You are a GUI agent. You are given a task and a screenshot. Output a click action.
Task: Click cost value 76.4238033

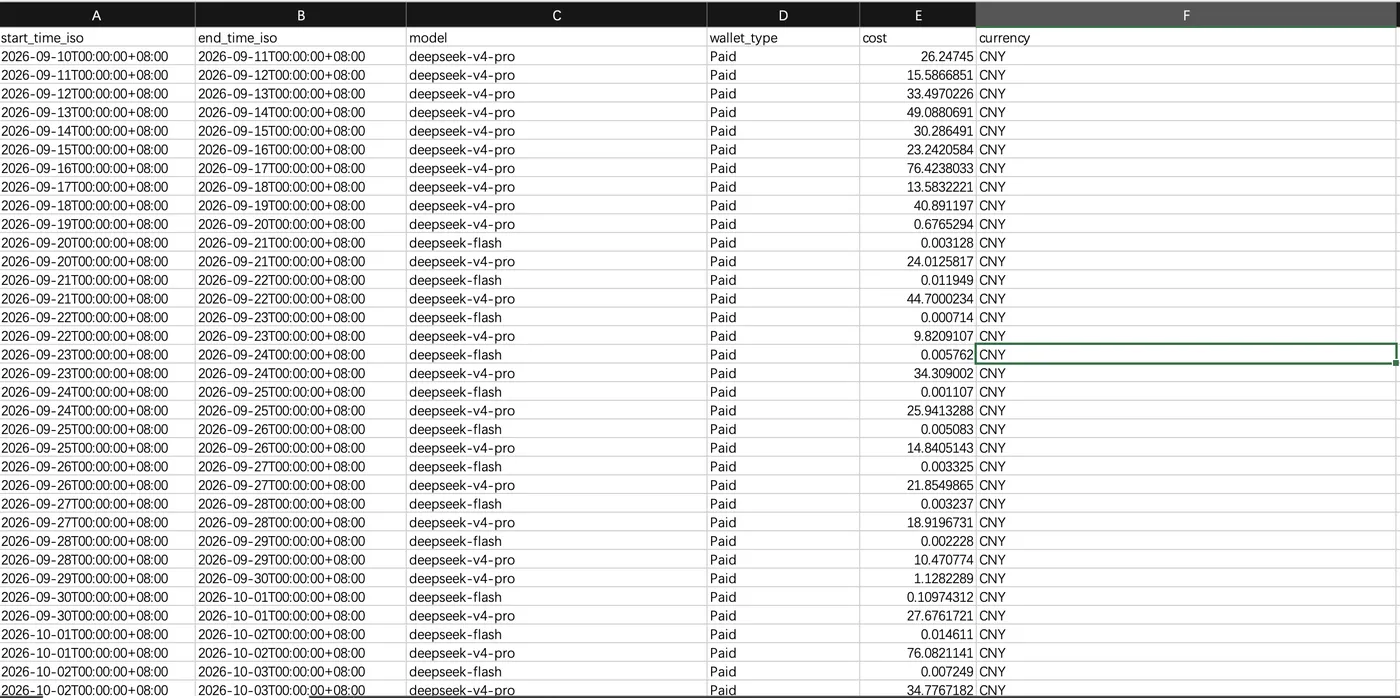[x=918, y=169]
